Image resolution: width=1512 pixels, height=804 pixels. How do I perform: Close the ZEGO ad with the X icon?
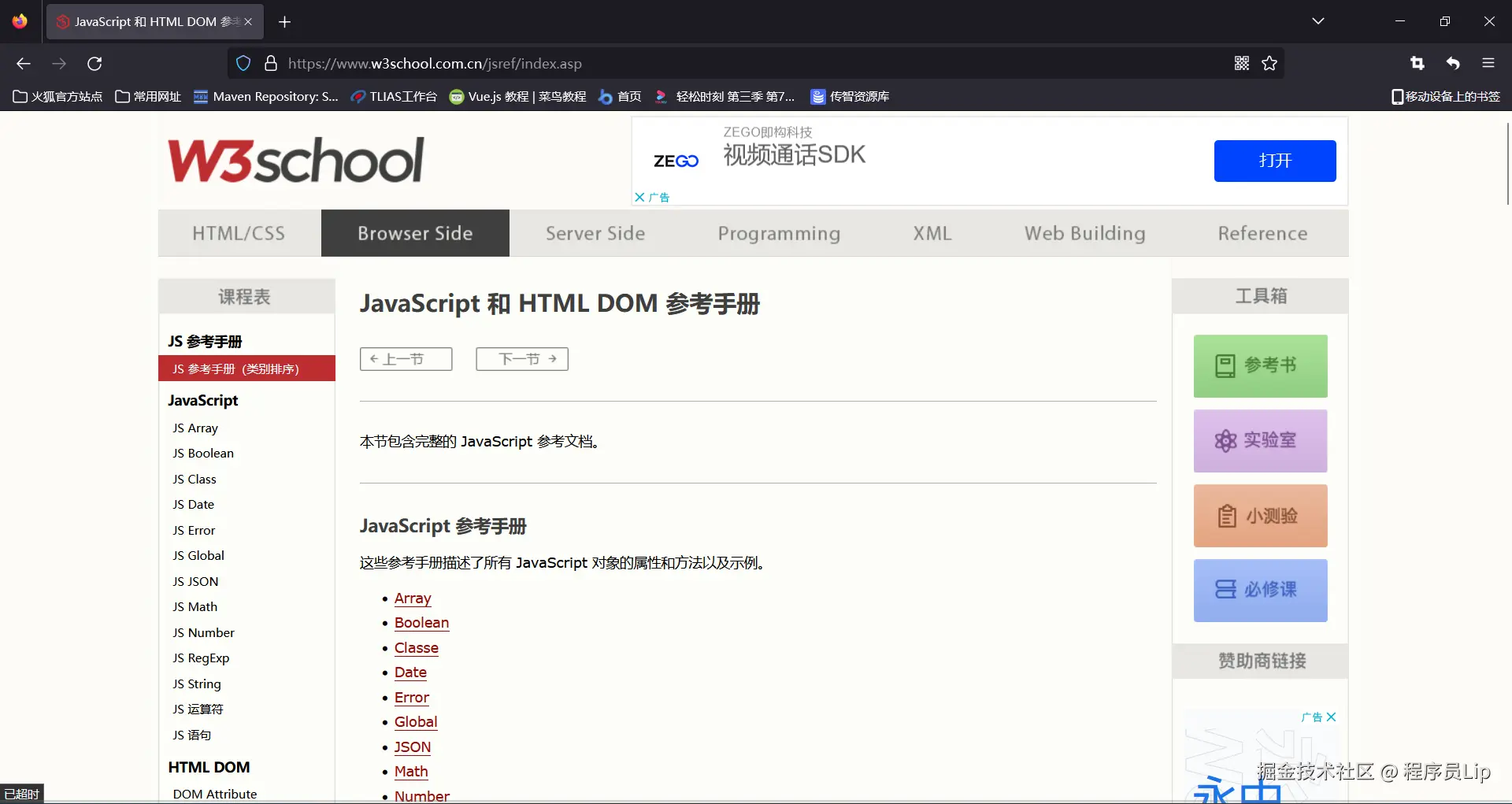[639, 197]
